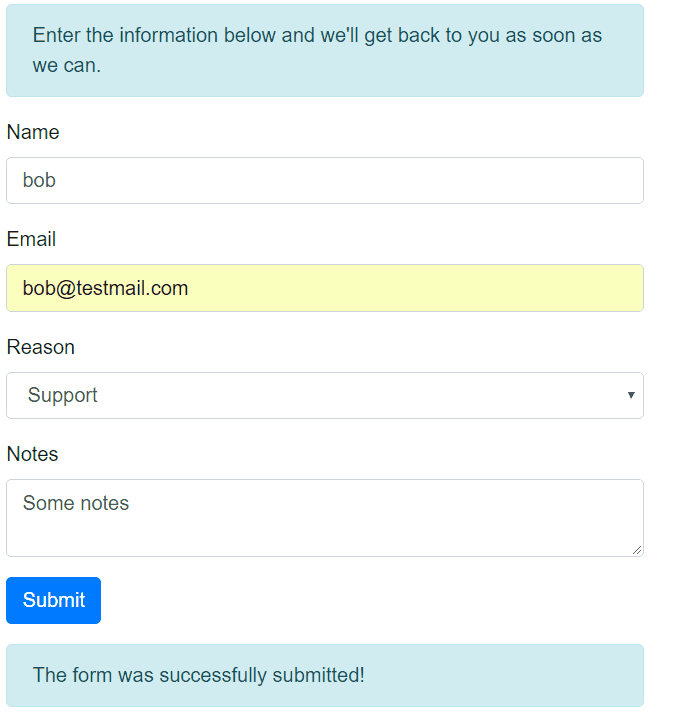Click the 'Name' field label
This screenshot has width=697, height=714.
pyautogui.click(x=33, y=132)
